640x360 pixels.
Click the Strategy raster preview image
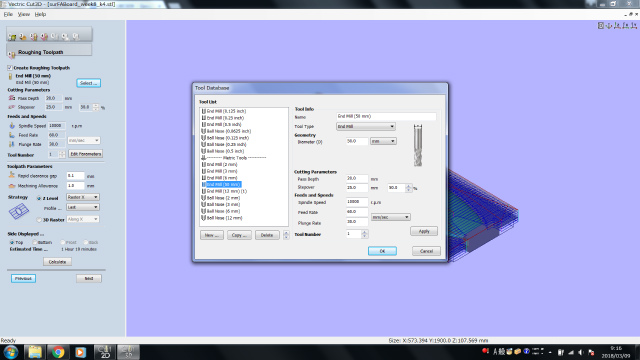(19, 211)
